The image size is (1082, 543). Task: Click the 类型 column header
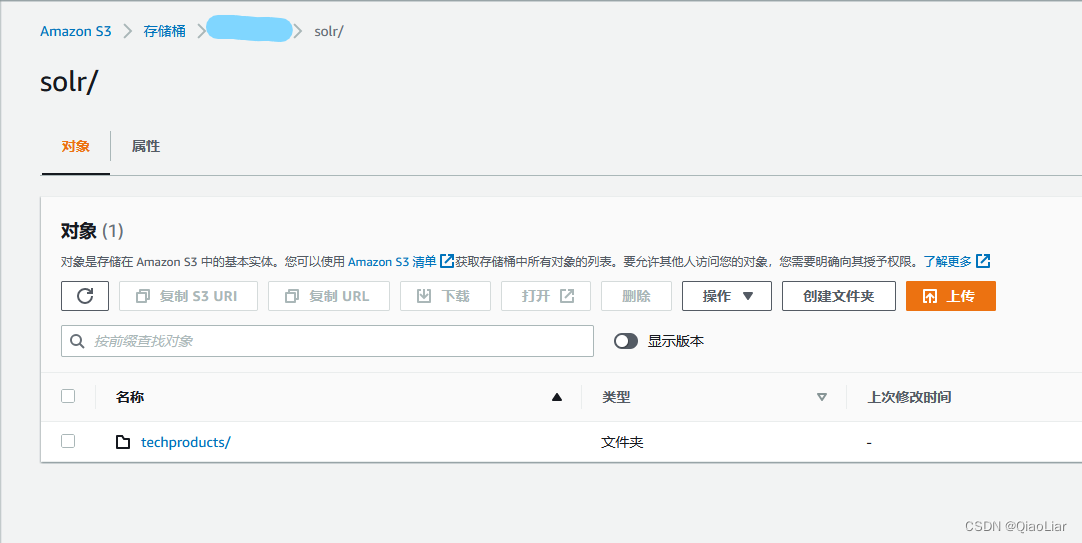(x=616, y=397)
